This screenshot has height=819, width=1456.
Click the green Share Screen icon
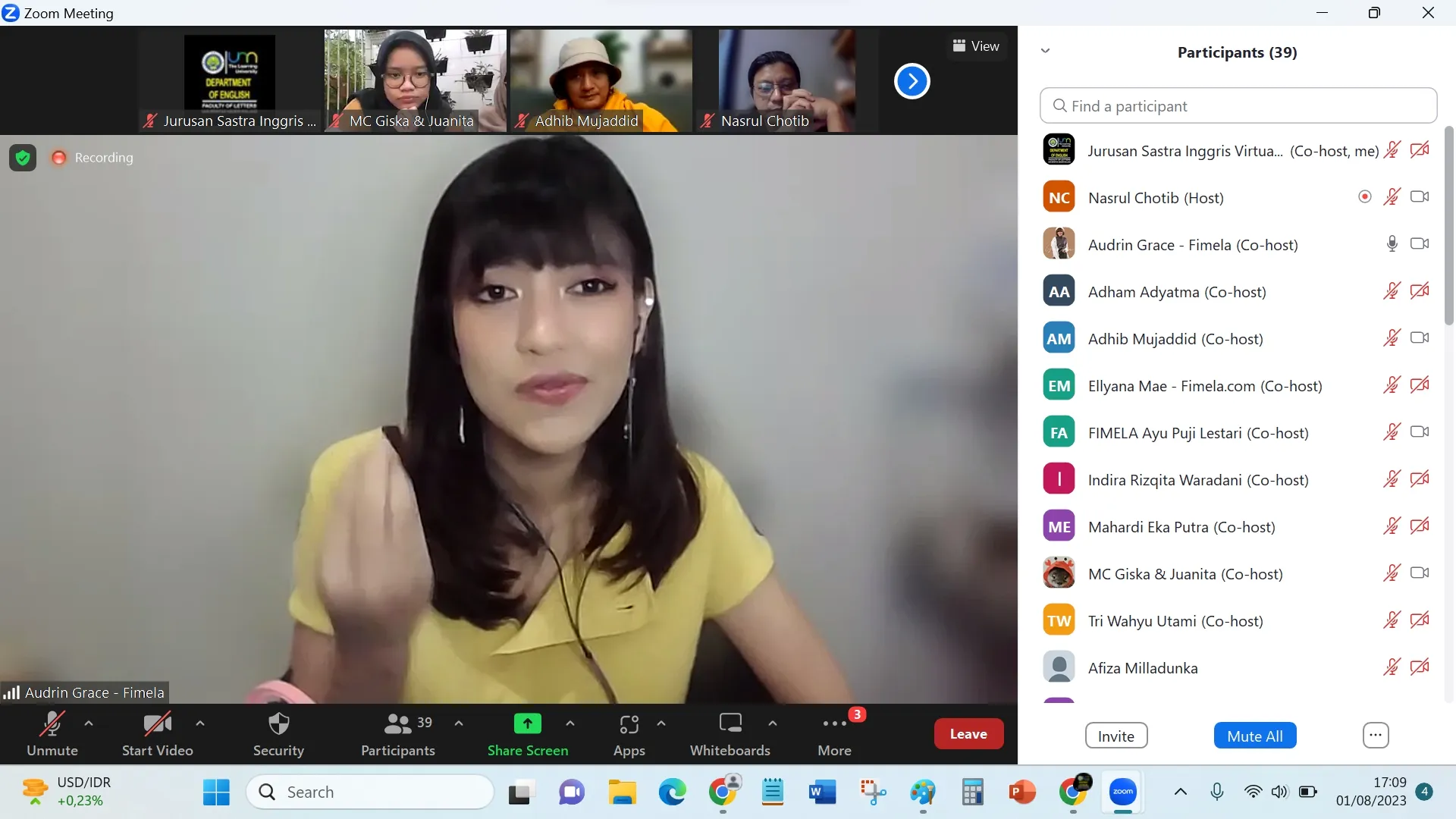point(528,723)
